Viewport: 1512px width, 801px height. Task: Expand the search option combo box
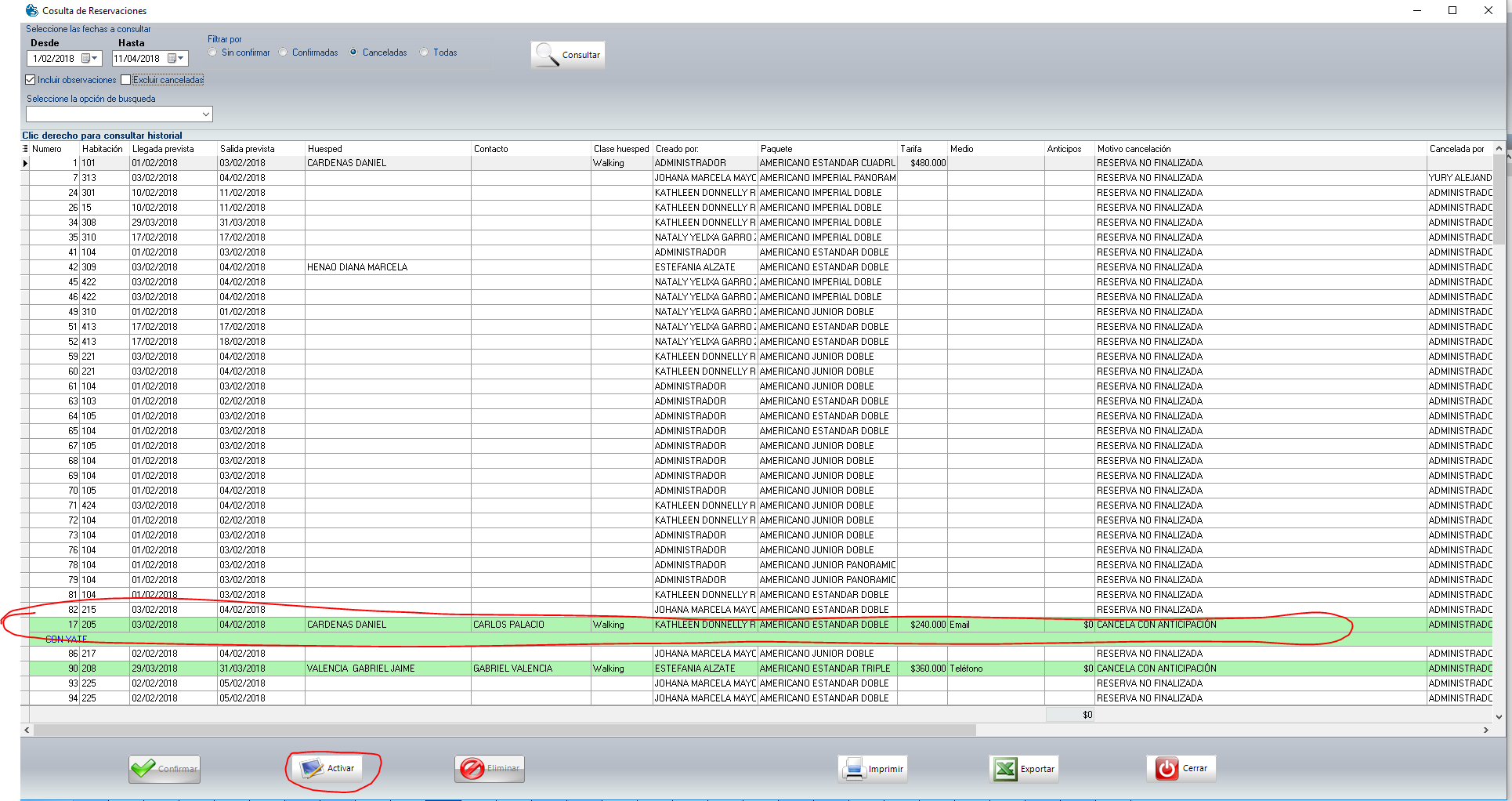(206, 114)
